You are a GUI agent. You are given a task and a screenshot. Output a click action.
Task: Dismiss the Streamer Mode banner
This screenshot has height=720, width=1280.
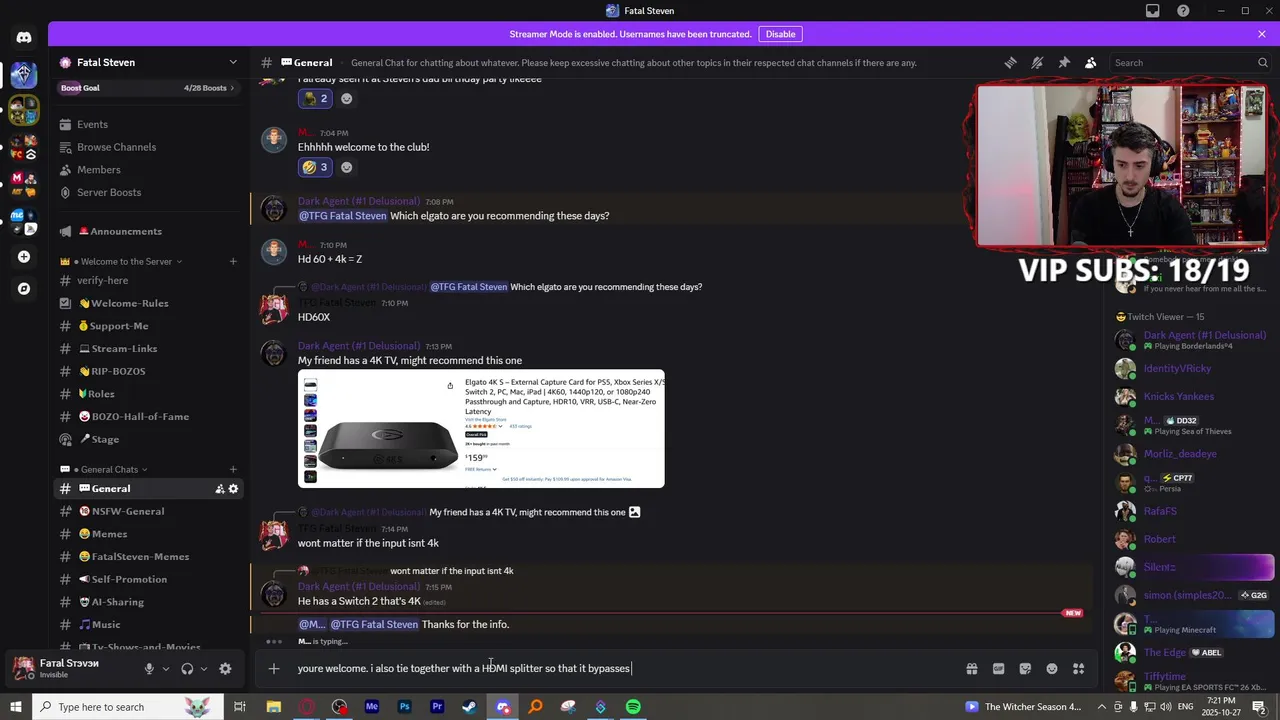coord(1262,34)
